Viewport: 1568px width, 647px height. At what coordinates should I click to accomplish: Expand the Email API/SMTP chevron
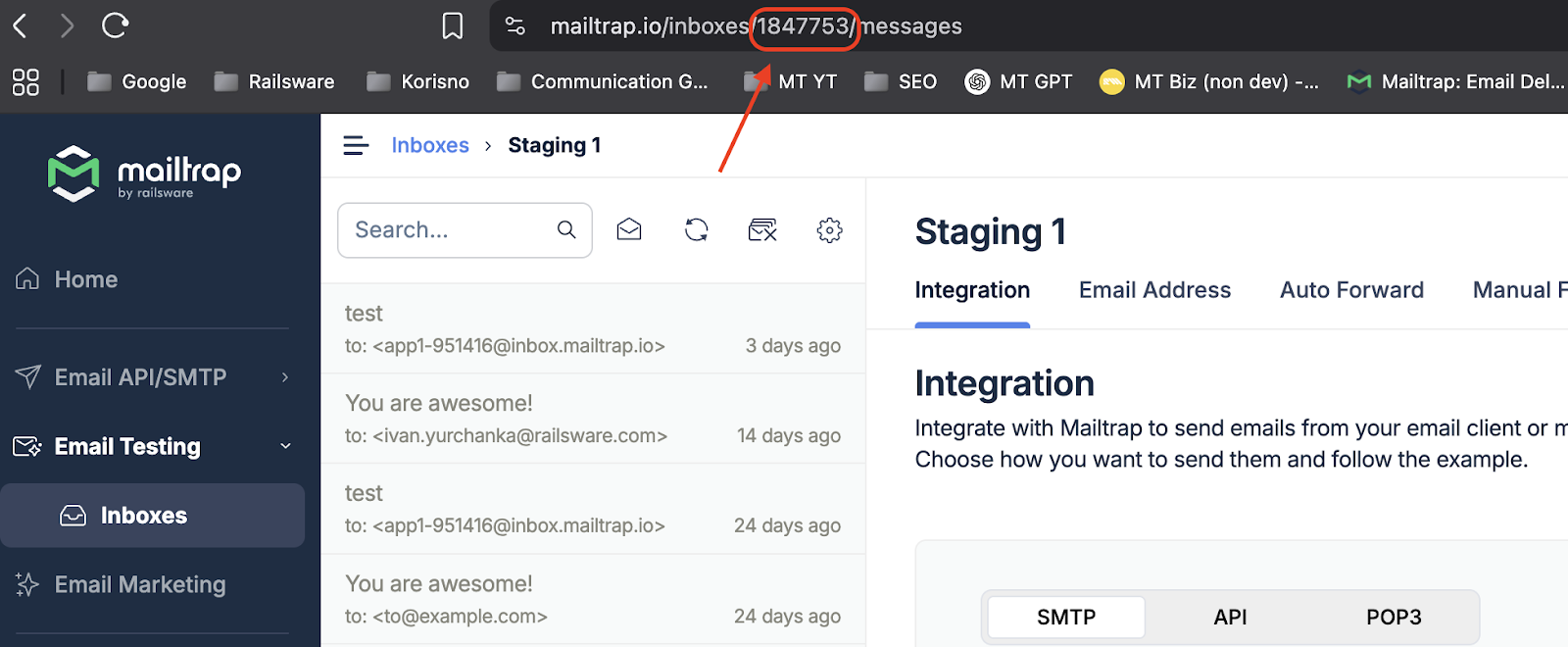click(x=285, y=377)
